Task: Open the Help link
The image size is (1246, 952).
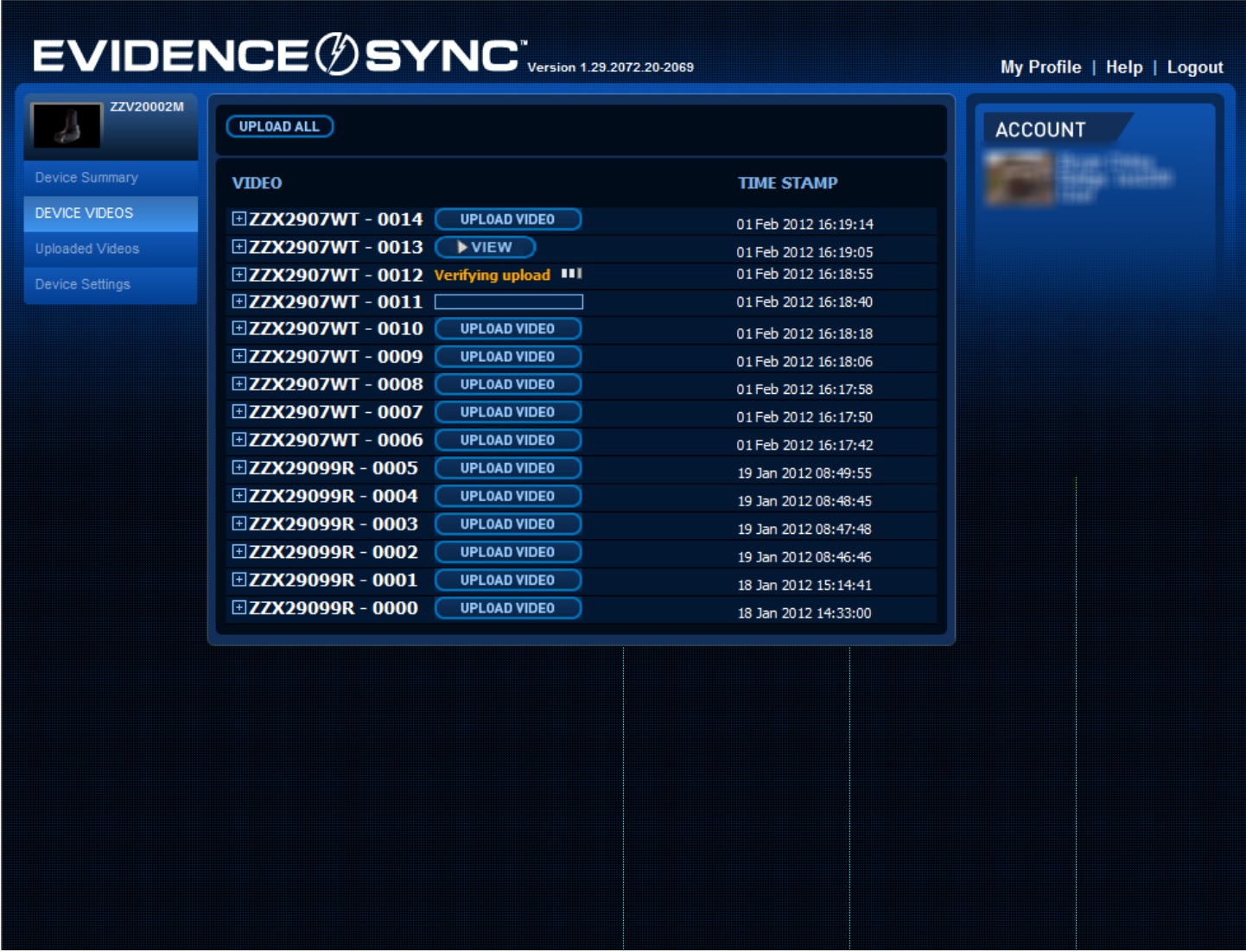Action: [1126, 66]
